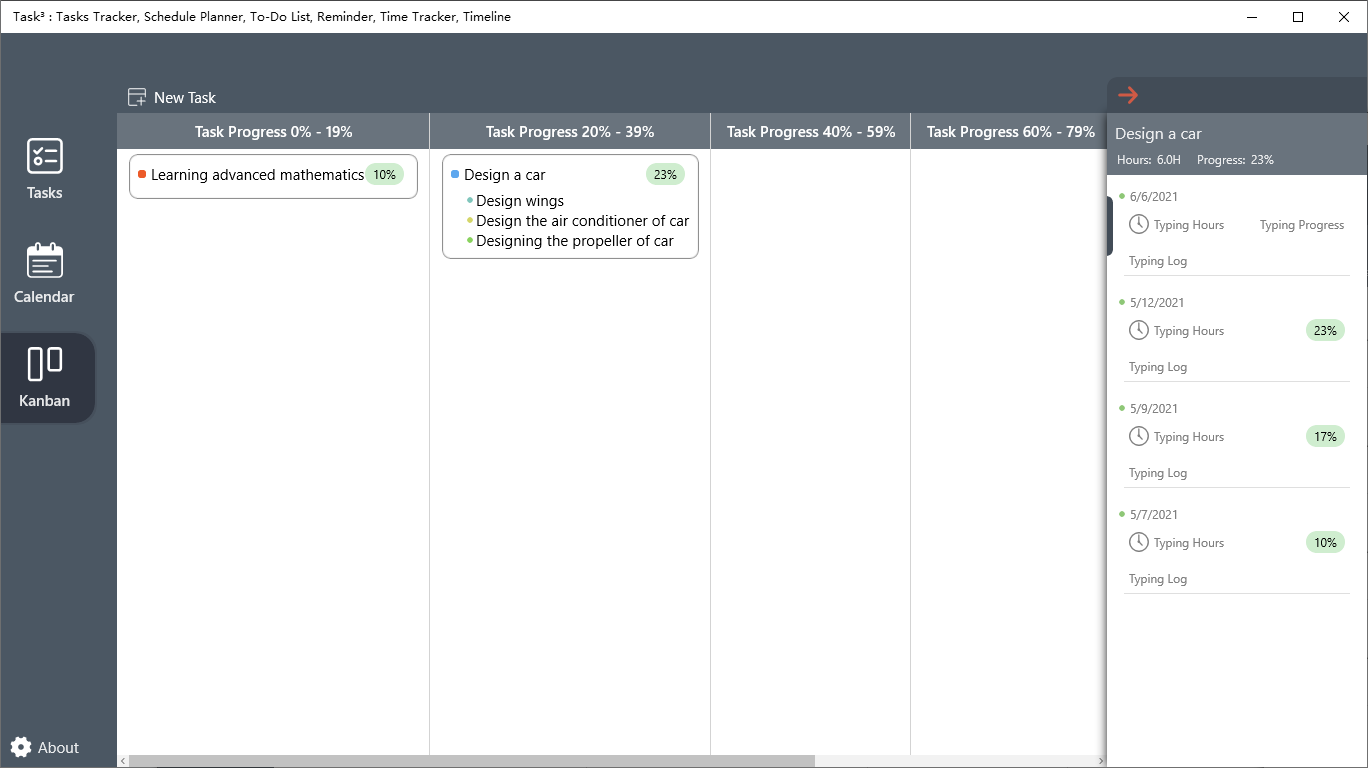Click Design a car title in detail panel
Image resolution: width=1368 pixels, height=768 pixels.
(1158, 134)
